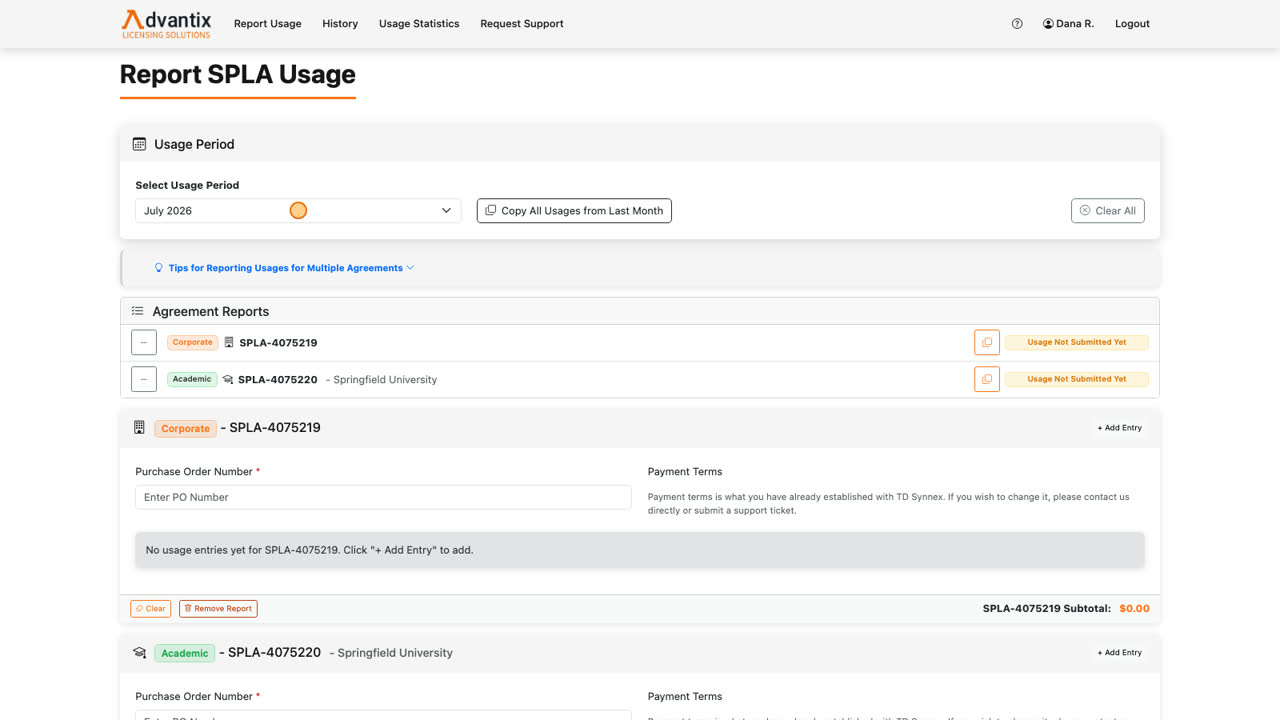Click Springfield University in Agreement Reports row
Screen dimensions: 1280x720
pos(385,380)
